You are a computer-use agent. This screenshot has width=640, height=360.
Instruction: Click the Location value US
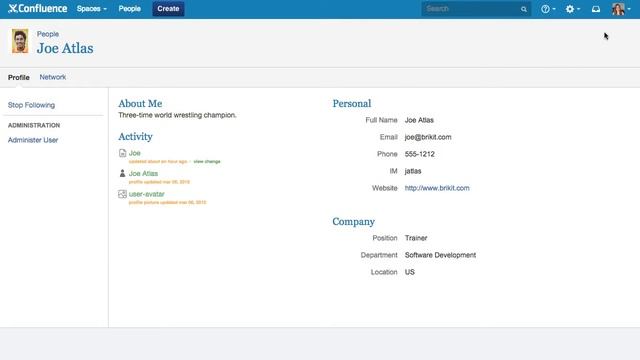tap(409, 272)
